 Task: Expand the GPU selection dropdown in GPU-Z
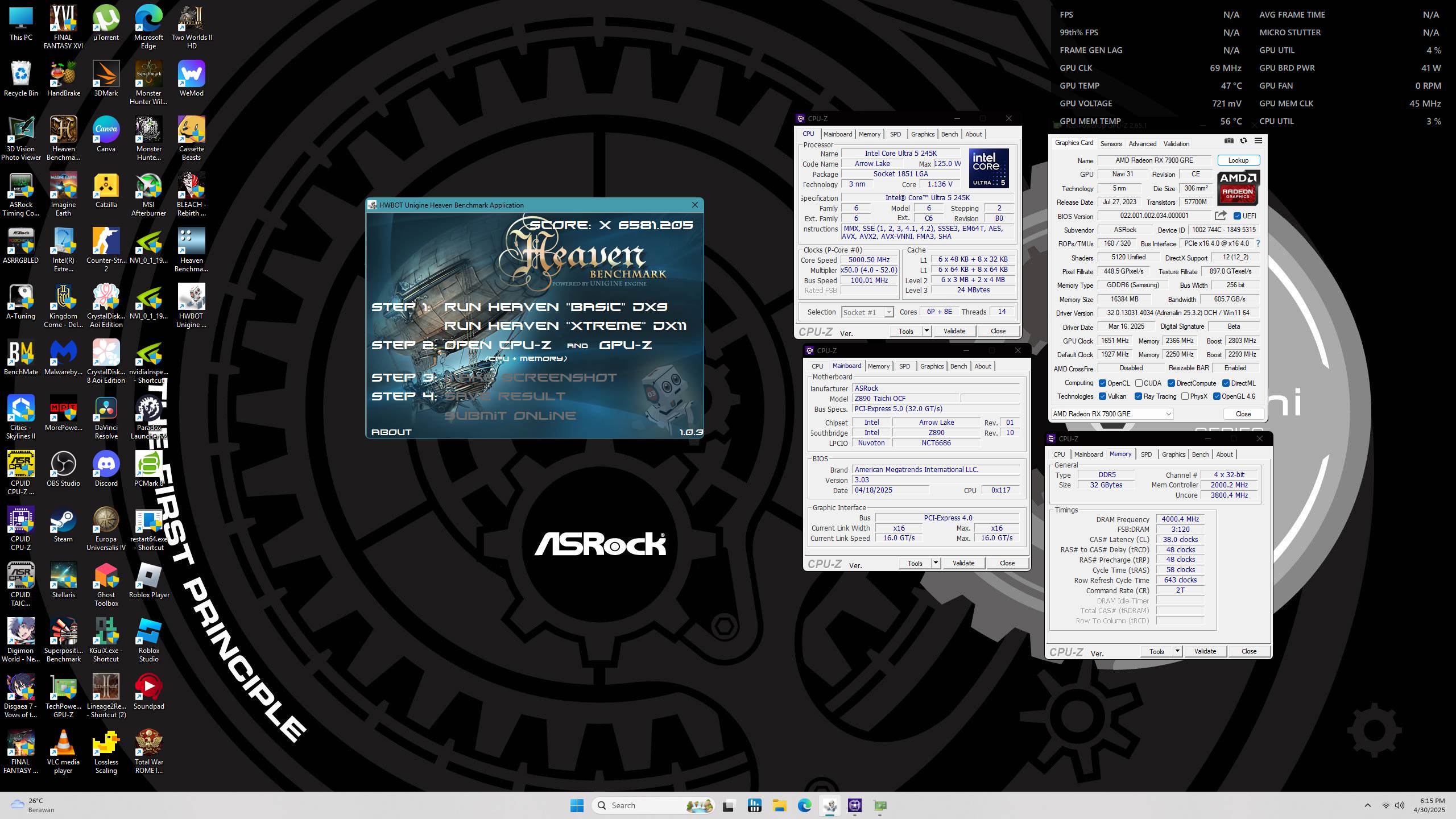1112,414
